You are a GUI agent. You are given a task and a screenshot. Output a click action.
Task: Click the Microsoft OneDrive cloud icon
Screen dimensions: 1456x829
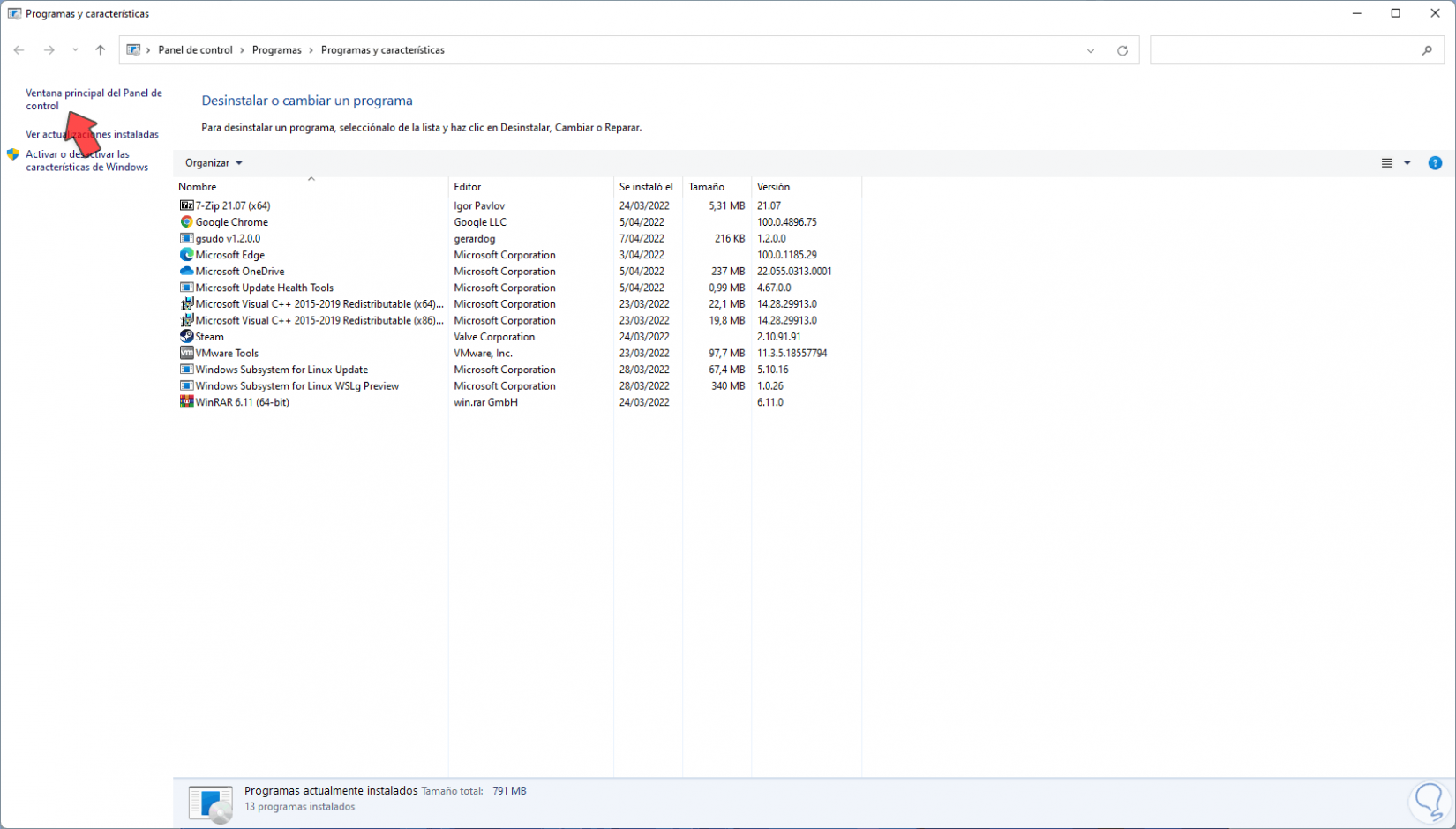[186, 272]
